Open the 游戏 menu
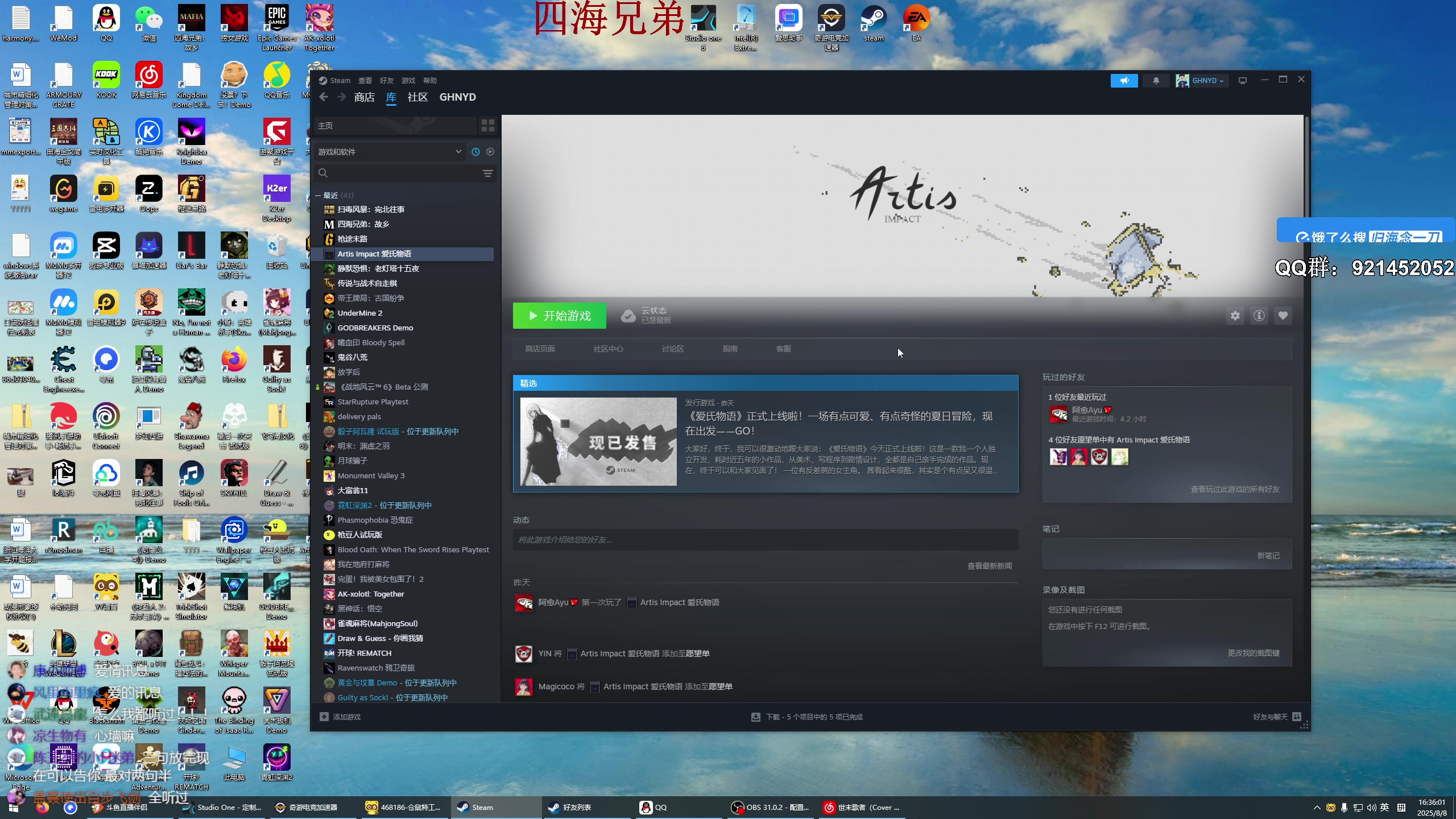Image resolution: width=1456 pixels, height=819 pixels. tap(408, 81)
